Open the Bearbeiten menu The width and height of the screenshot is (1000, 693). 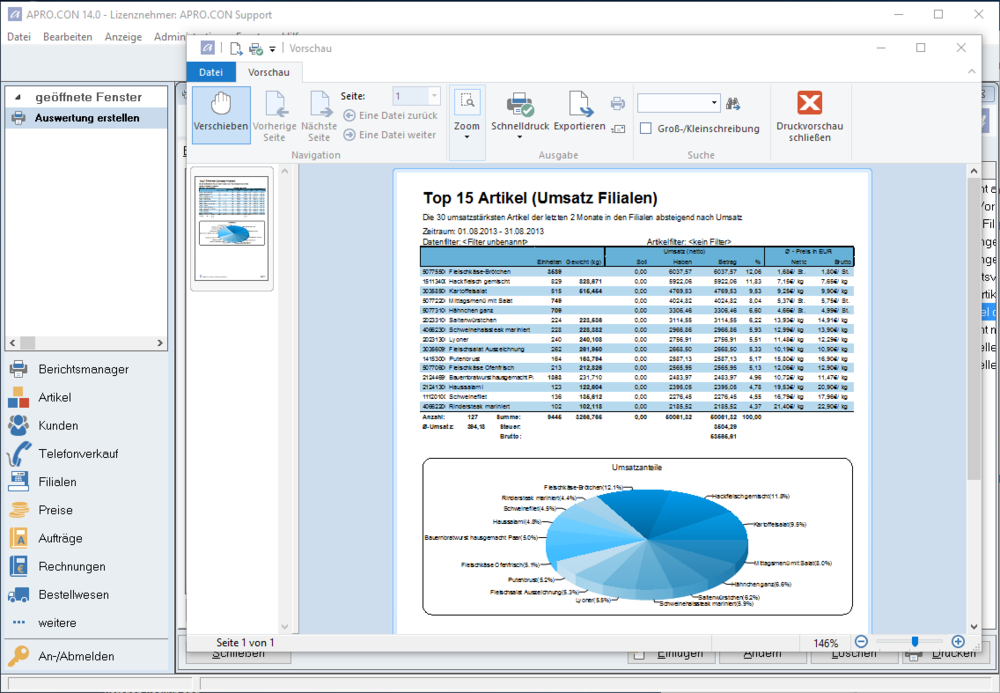[68, 37]
